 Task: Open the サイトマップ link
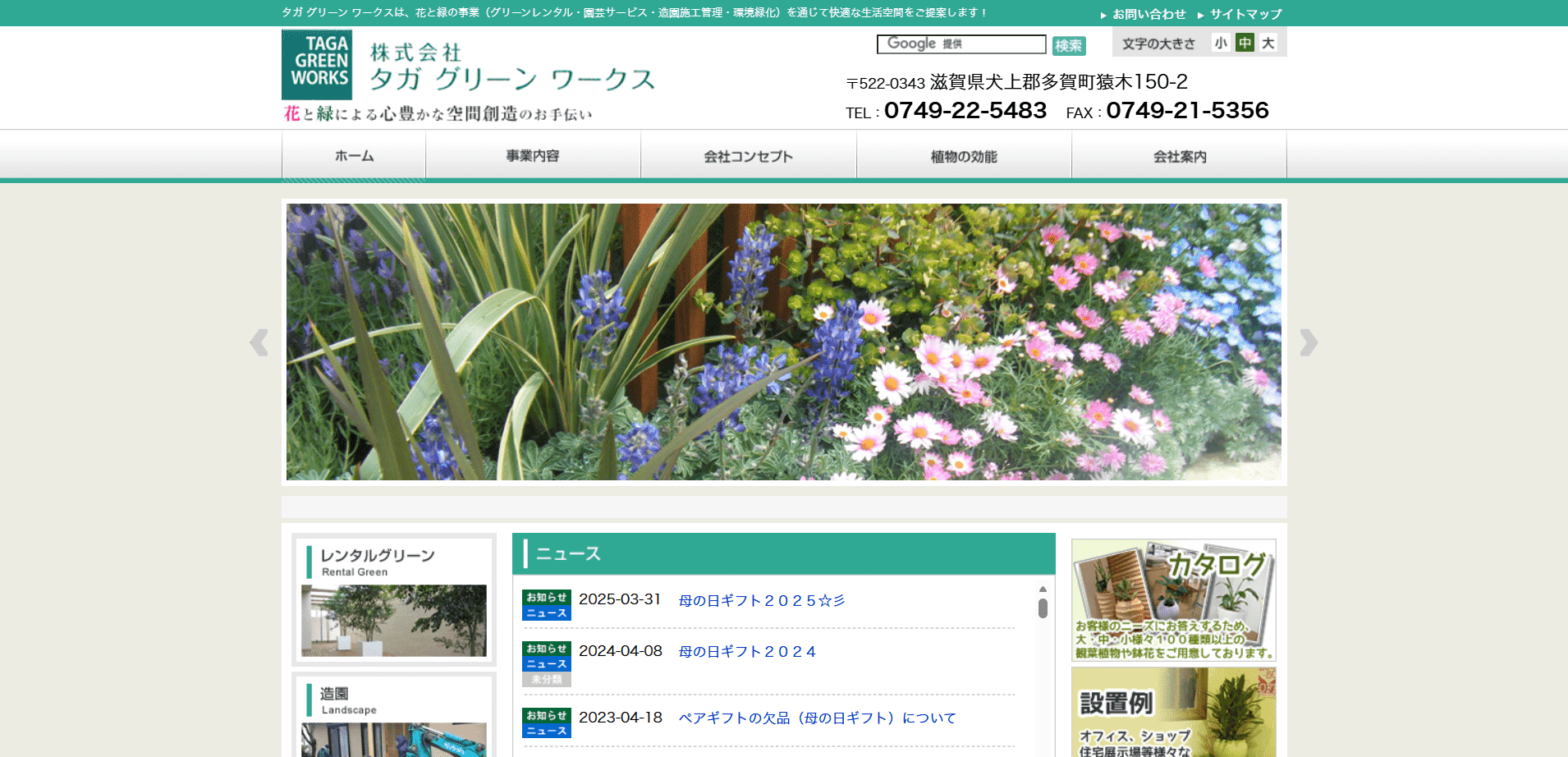pos(1245,14)
